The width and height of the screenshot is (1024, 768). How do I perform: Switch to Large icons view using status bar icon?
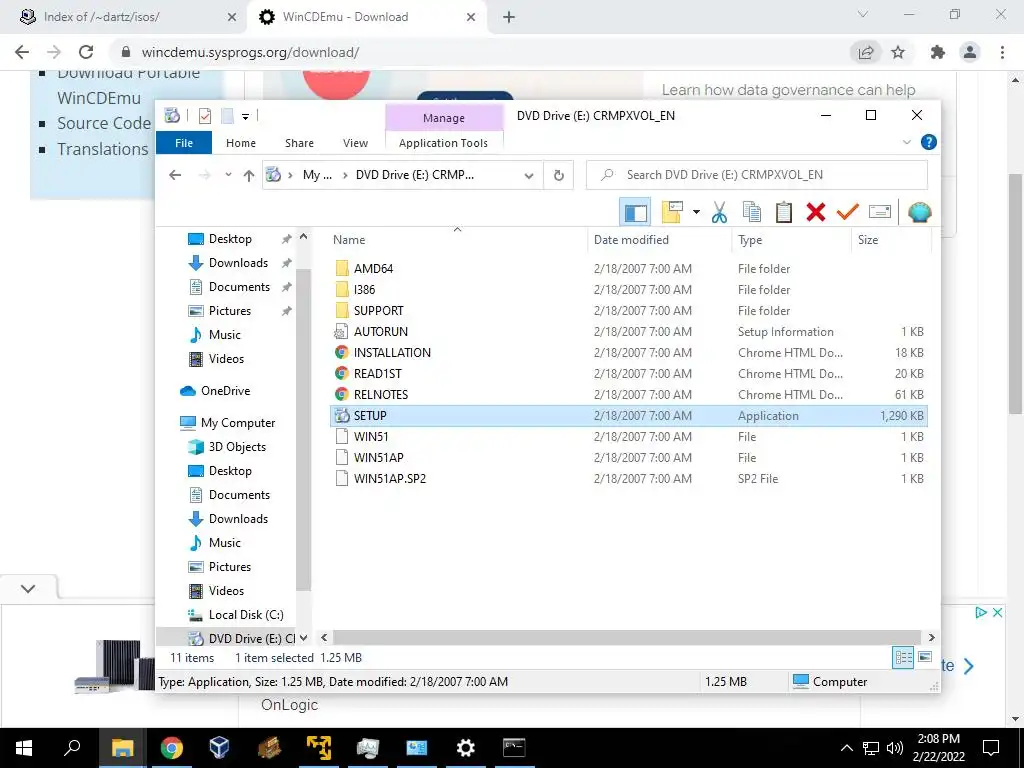[x=925, y=657]
